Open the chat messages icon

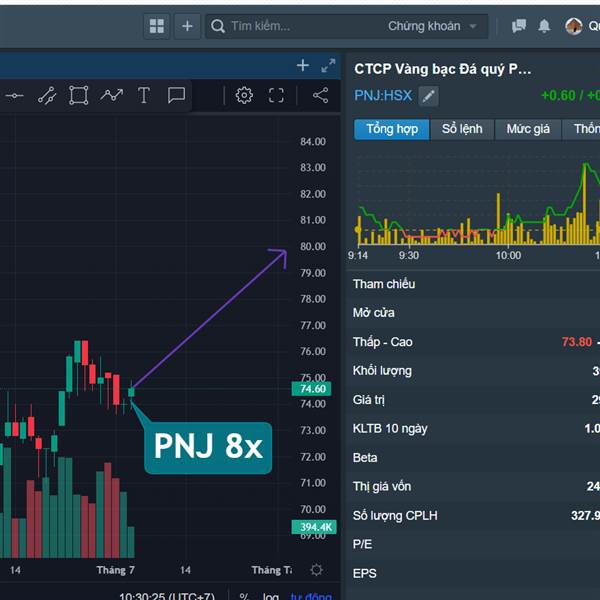[x=519, y=26]
